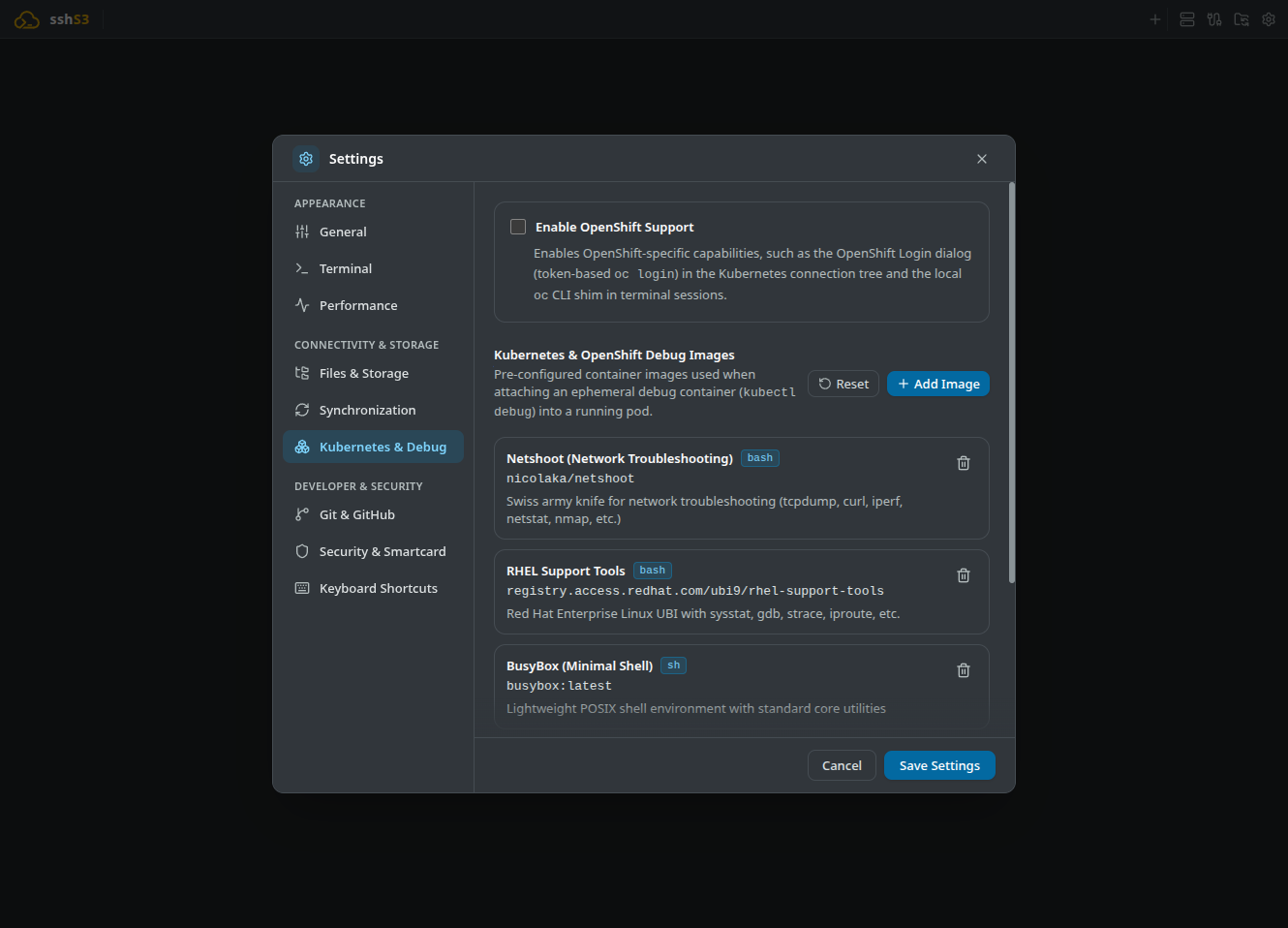1288x928 pixels.
Task: Click the Kubernetes & OpenShift Debug Images heading
Action: coord(614,355)
